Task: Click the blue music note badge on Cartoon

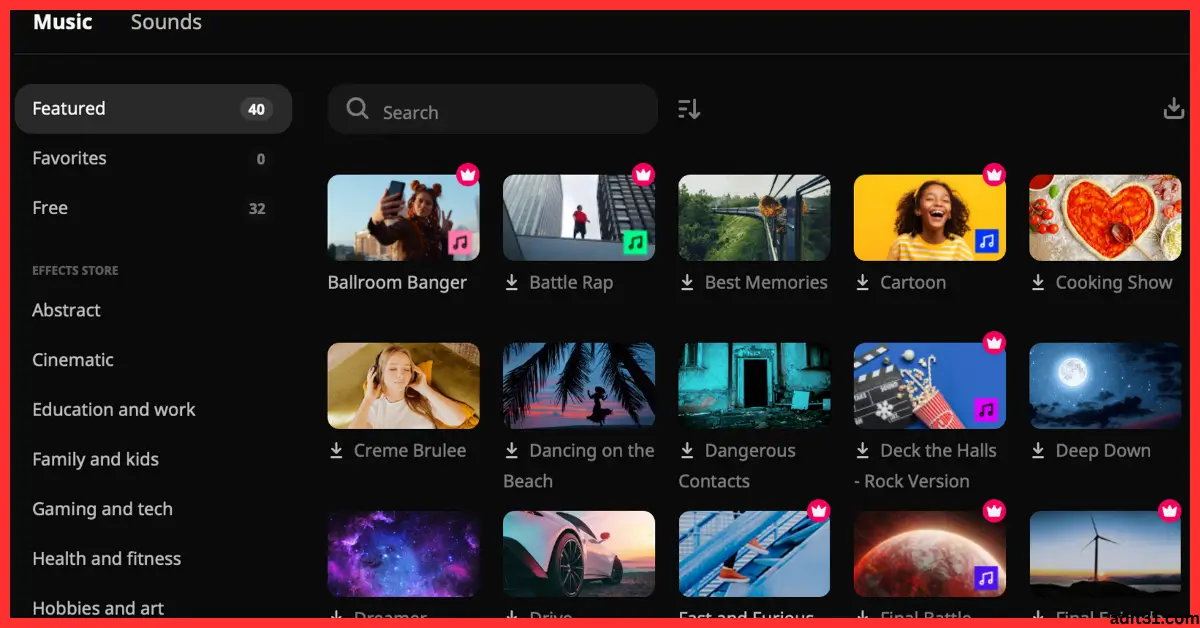Action: 987,242
